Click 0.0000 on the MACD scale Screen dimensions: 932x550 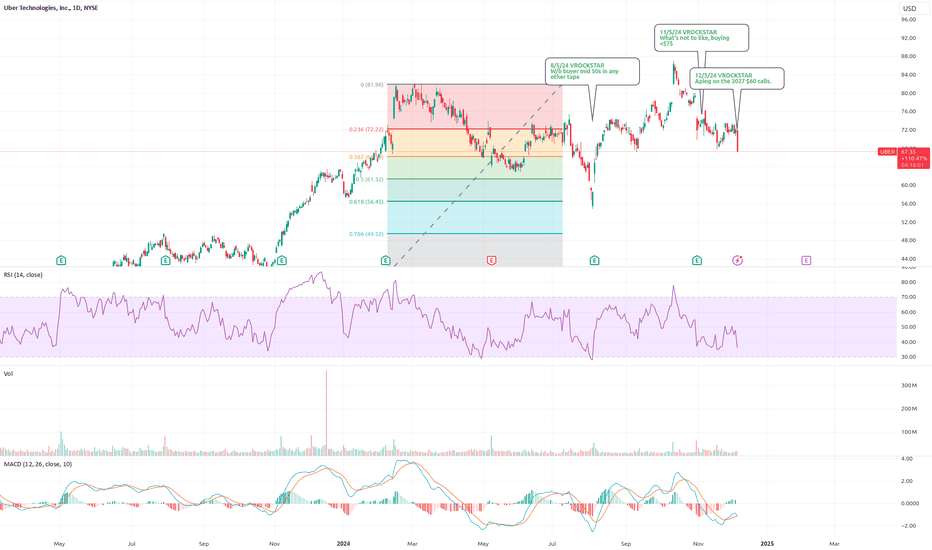[910, 503]
